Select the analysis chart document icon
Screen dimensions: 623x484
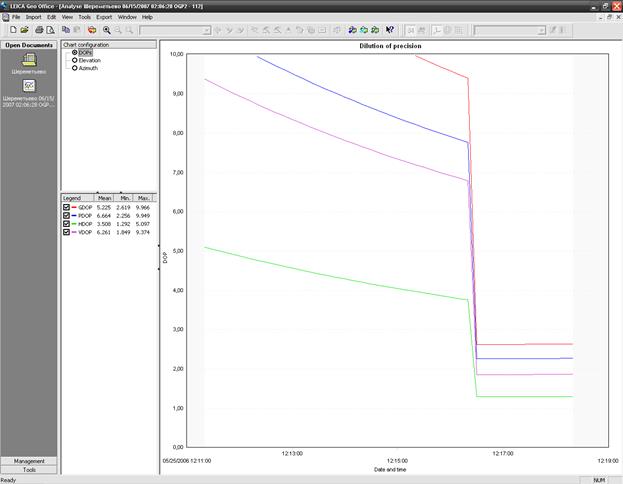point(30,87)
